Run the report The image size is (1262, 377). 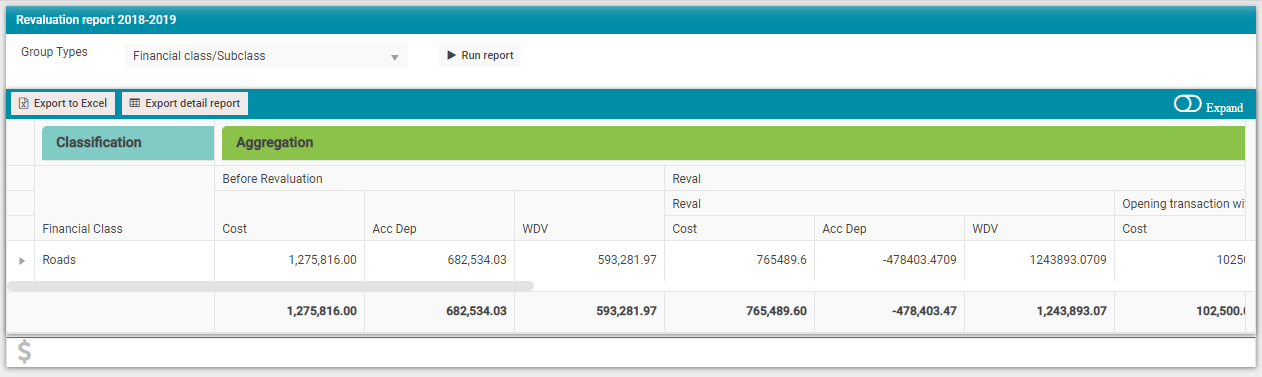[480, 55]
